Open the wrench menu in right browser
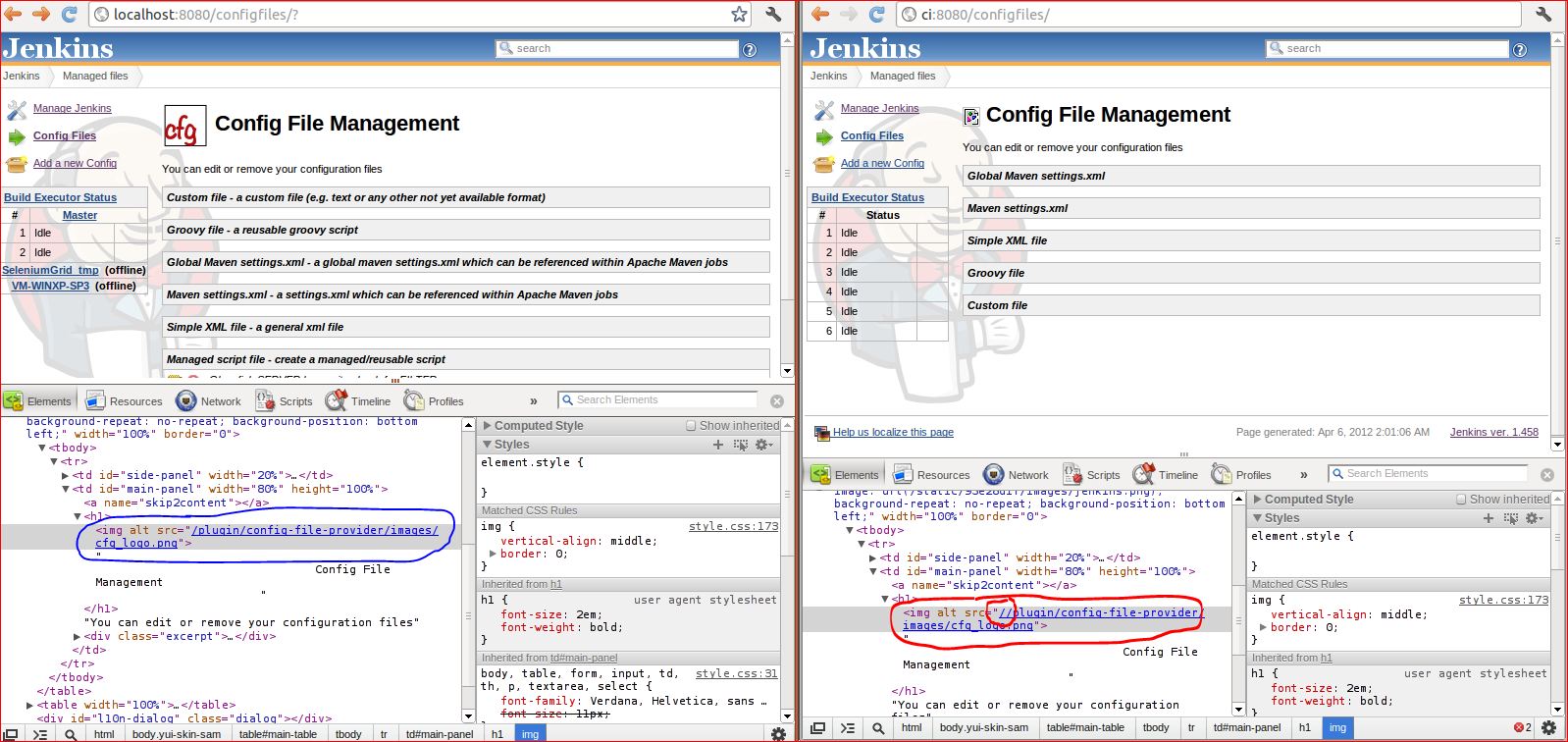Image resolution: width=1568 pixels, height=742 pixels. 1543,14
